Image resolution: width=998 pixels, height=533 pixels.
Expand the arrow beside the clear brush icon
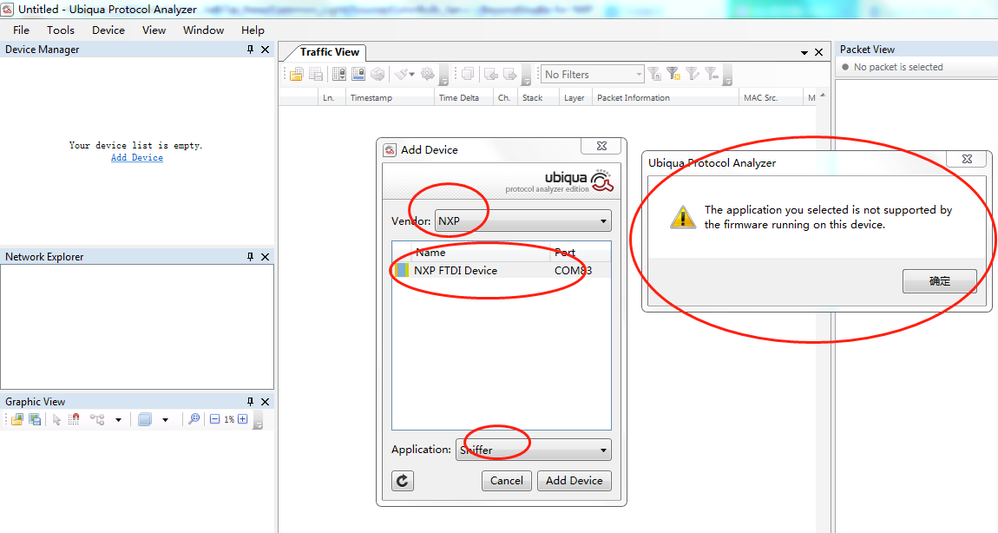(412, 75)
